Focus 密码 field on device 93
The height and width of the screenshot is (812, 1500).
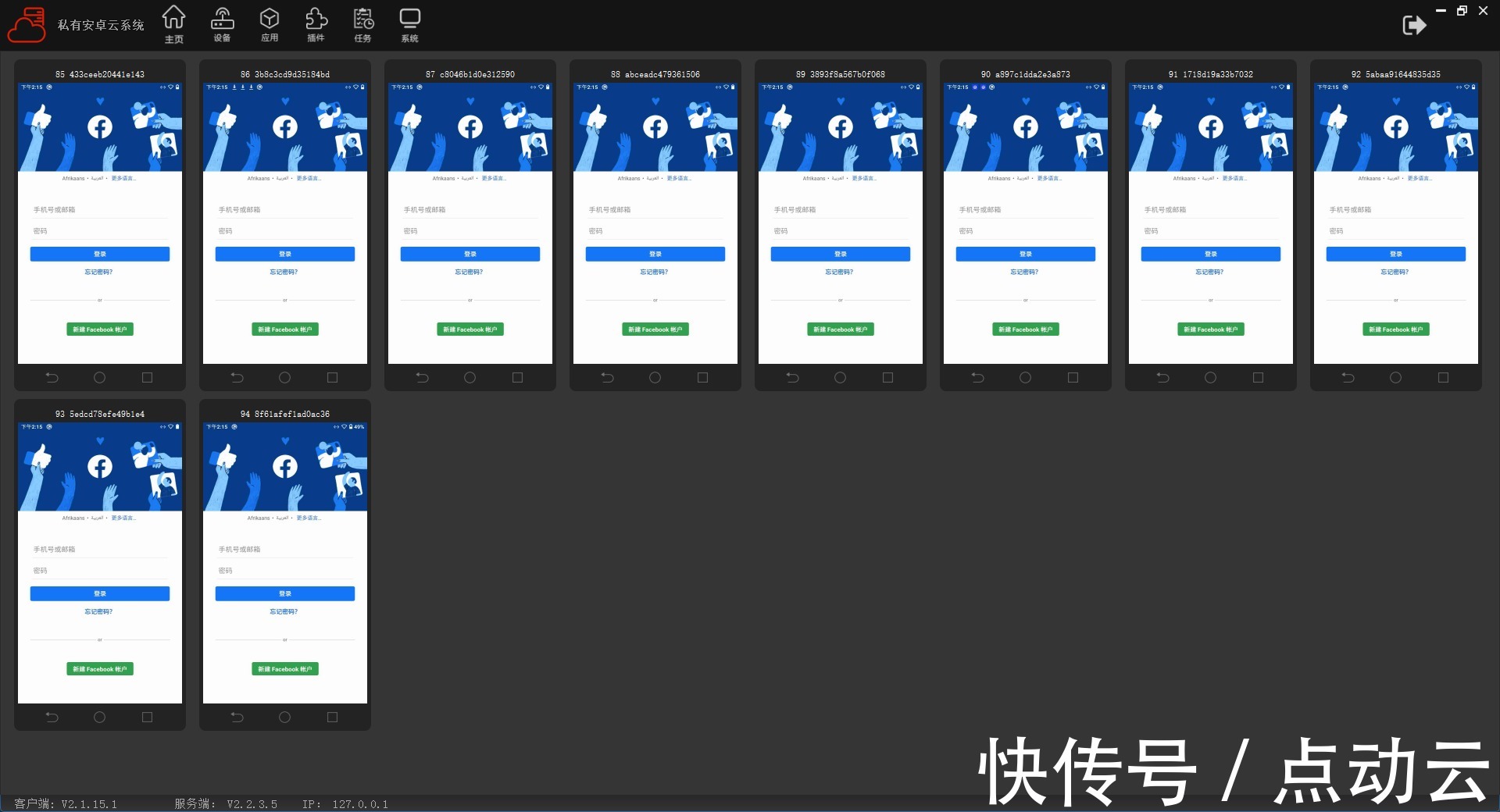100,571
